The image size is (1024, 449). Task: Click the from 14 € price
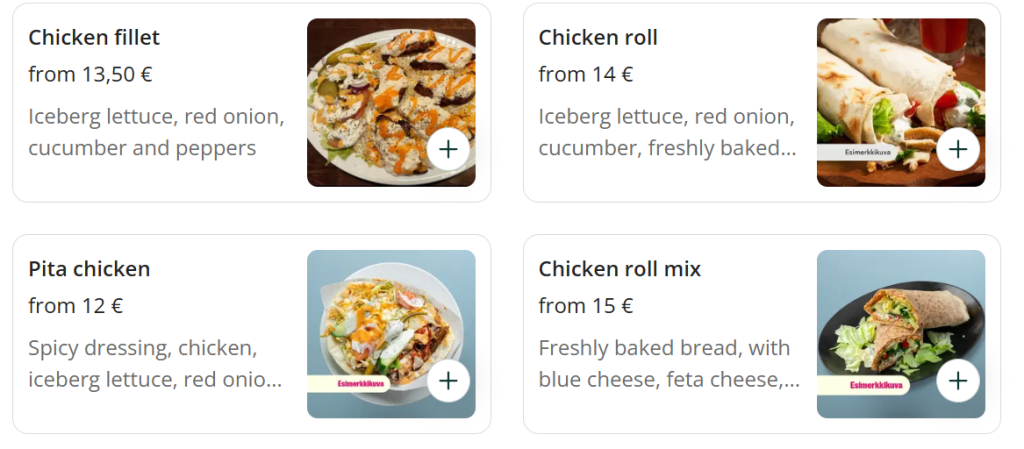[586, 74]
